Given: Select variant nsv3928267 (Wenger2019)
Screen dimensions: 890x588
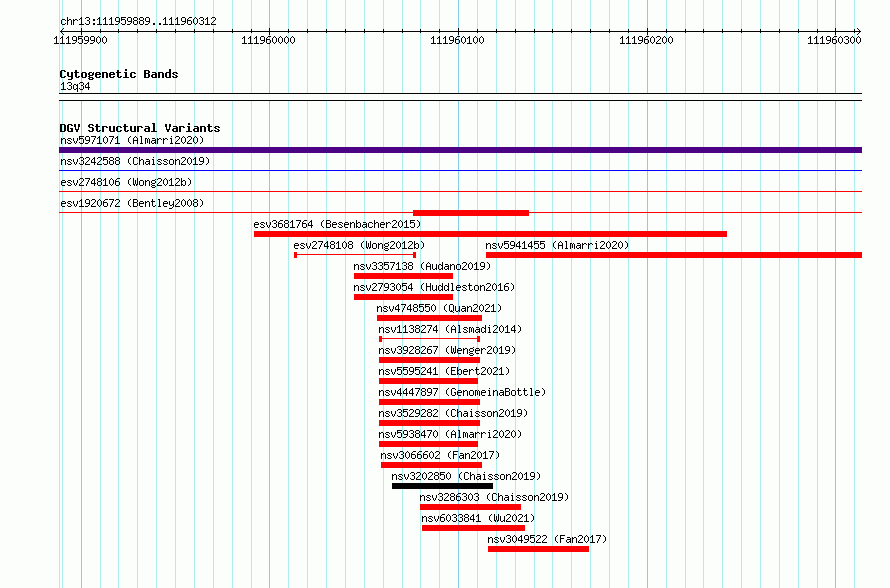Looking at the screenshot, I should [x=447, y=350].
